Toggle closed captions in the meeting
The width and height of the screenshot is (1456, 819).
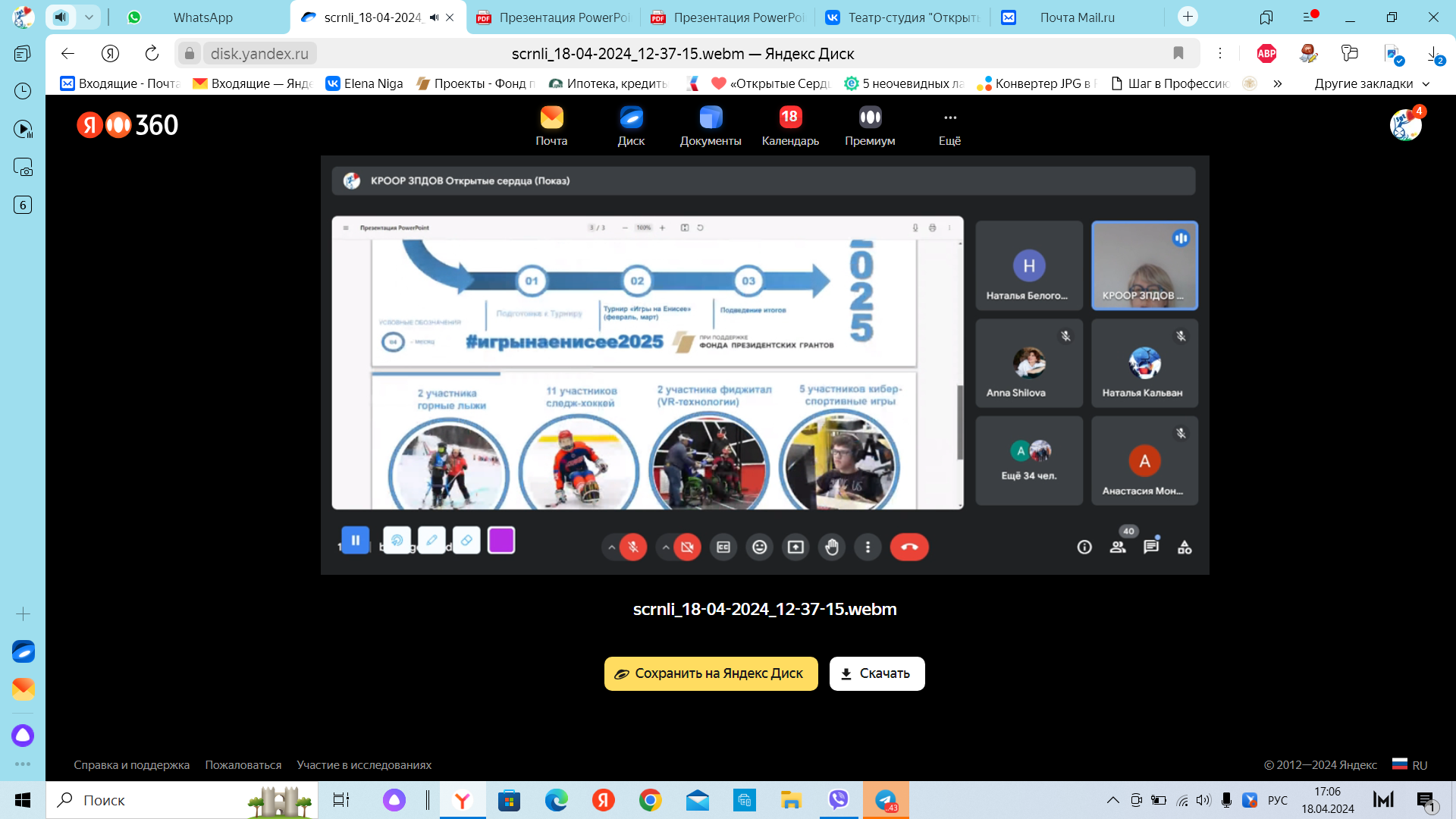pyautogui.click(x=723, y=548)
